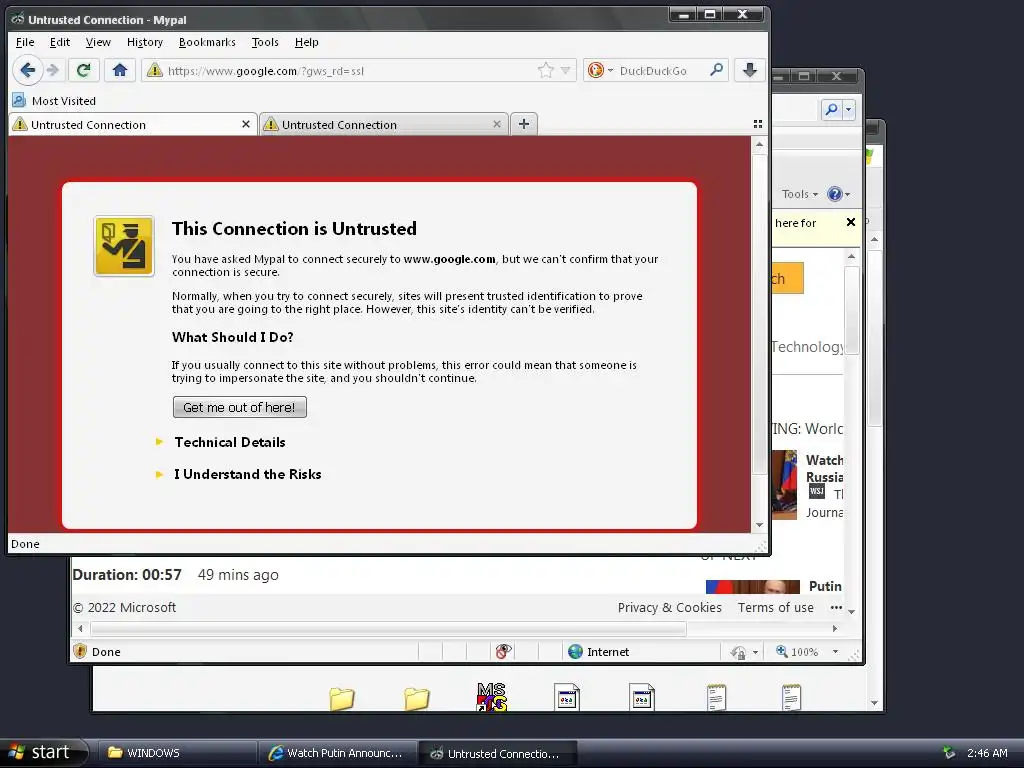Click the IE privacy report eye icon

503,651
